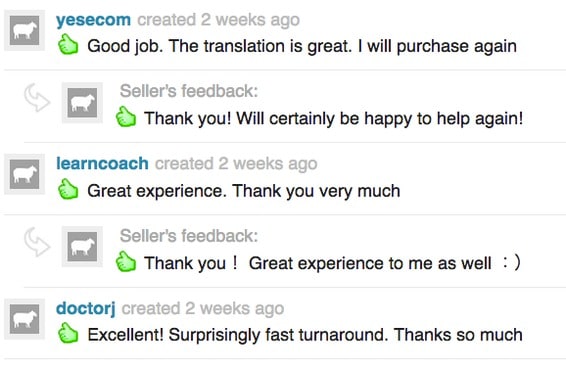Click seller avatar beside 'happy to help again'
Image resolution: width=566 pixels, height=370 pixels.
click(82, 103)
